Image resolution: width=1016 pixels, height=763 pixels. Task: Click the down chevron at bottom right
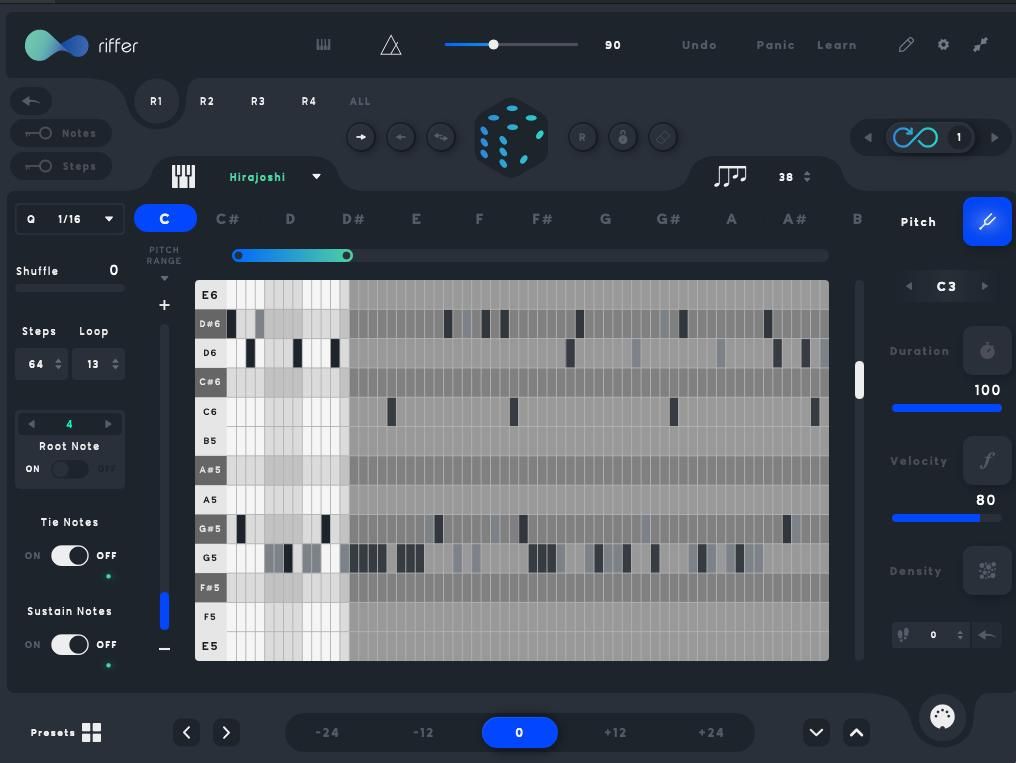click(x=816, y=733)
